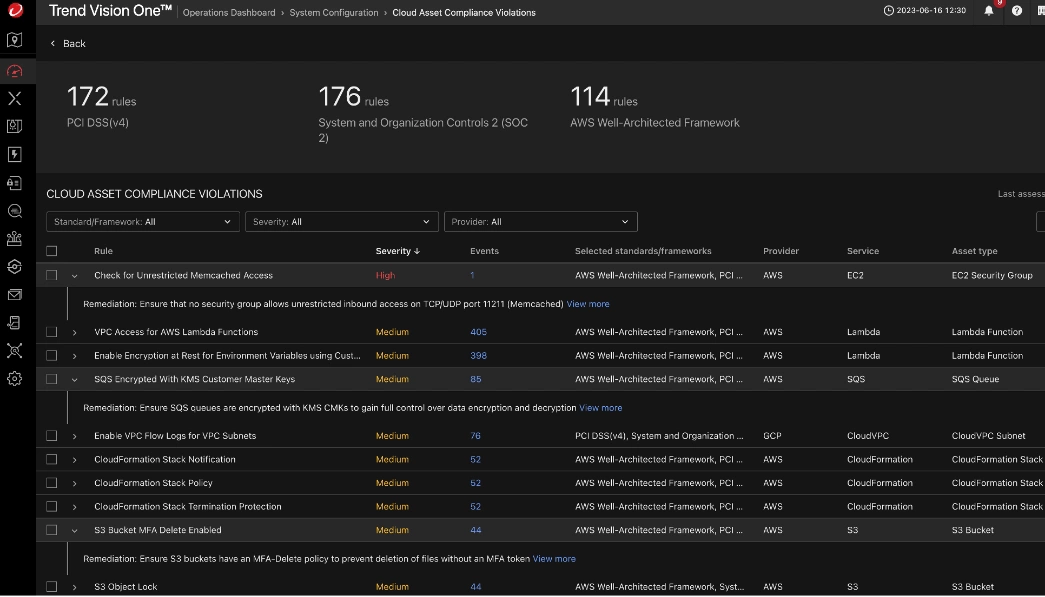The width and height of the screenshot is (1045, 597).
Task: Go to System Configuration breadcrumb
Action: [334, 13]
